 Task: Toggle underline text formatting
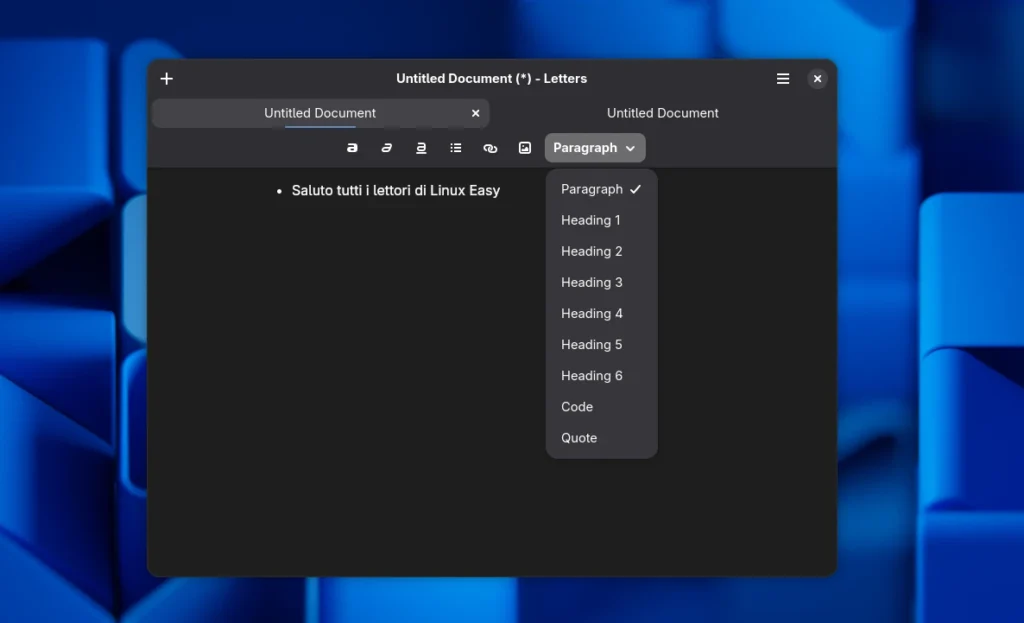click(x=421, y=148)
